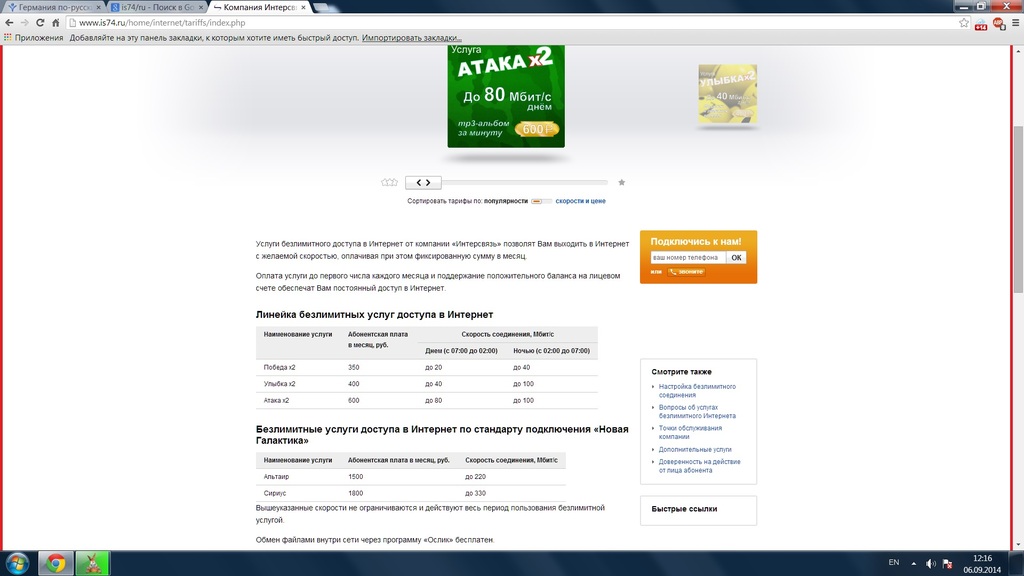The image size is (1024, 576).
Task: Click the Победа x2 table row name
Action: (280, 367)
